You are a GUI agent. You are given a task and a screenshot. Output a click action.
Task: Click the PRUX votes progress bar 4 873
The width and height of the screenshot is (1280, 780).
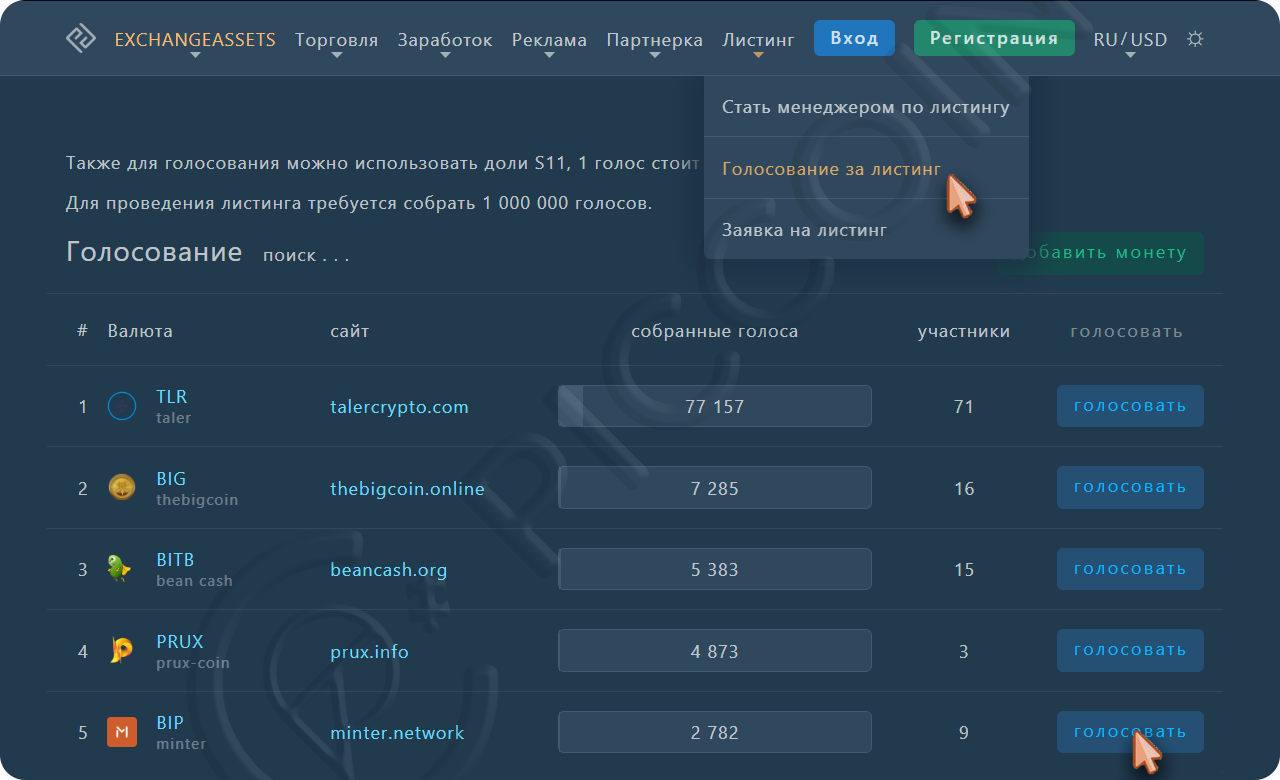pyautogui.click(x=715, y=651)
